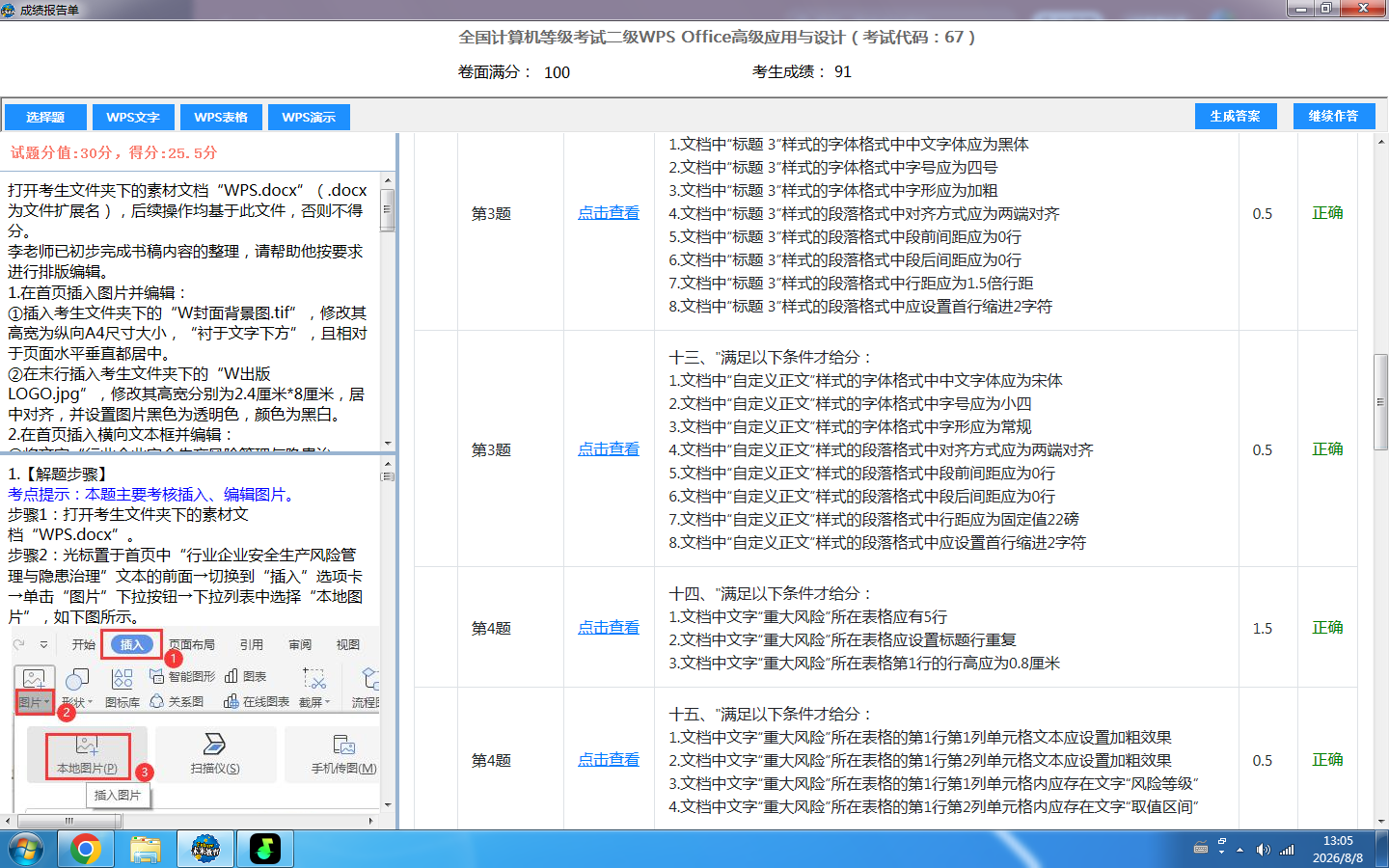Click 第3题 cell in the 十三 row

click(x=491, y=449)
